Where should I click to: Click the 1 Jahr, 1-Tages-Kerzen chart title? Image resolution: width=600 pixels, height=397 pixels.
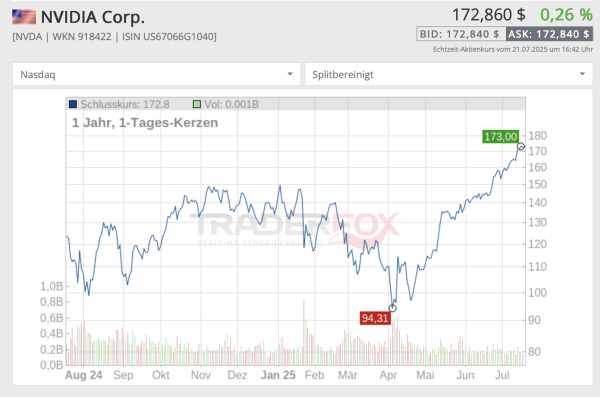pos(145,123)
